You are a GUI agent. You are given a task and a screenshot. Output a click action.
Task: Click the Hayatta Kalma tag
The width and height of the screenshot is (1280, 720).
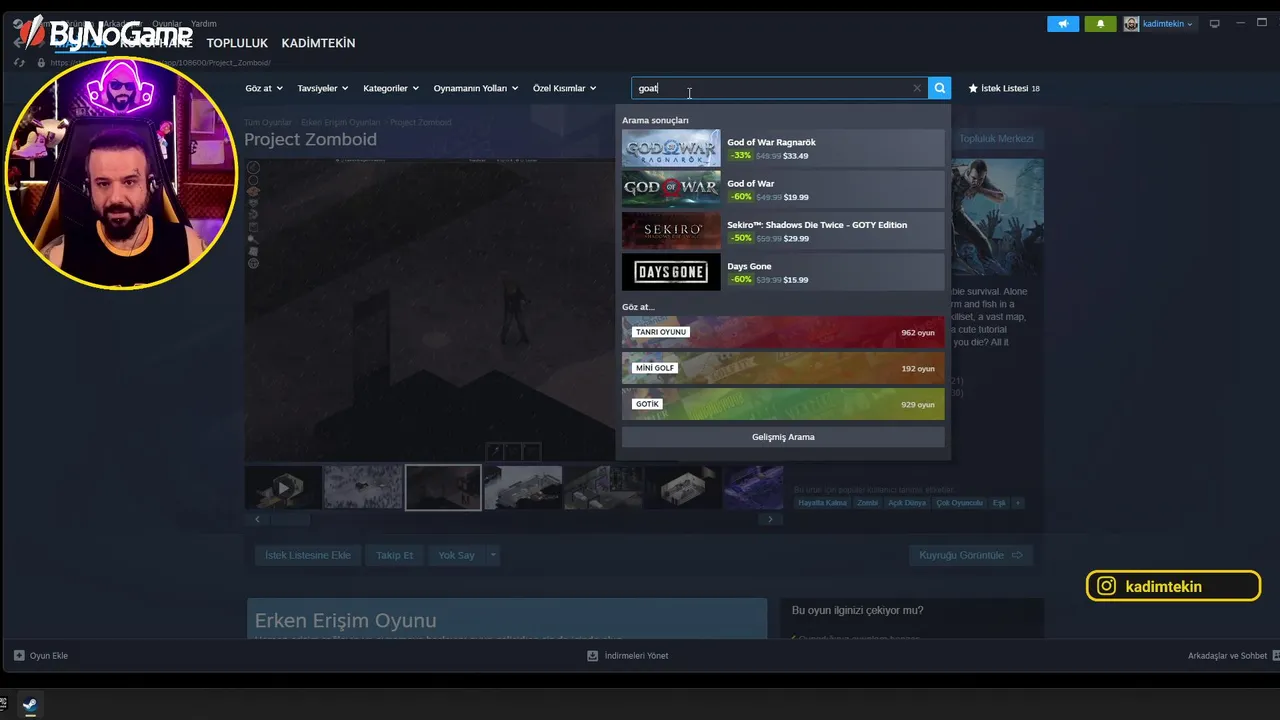[x=823, y=503]
